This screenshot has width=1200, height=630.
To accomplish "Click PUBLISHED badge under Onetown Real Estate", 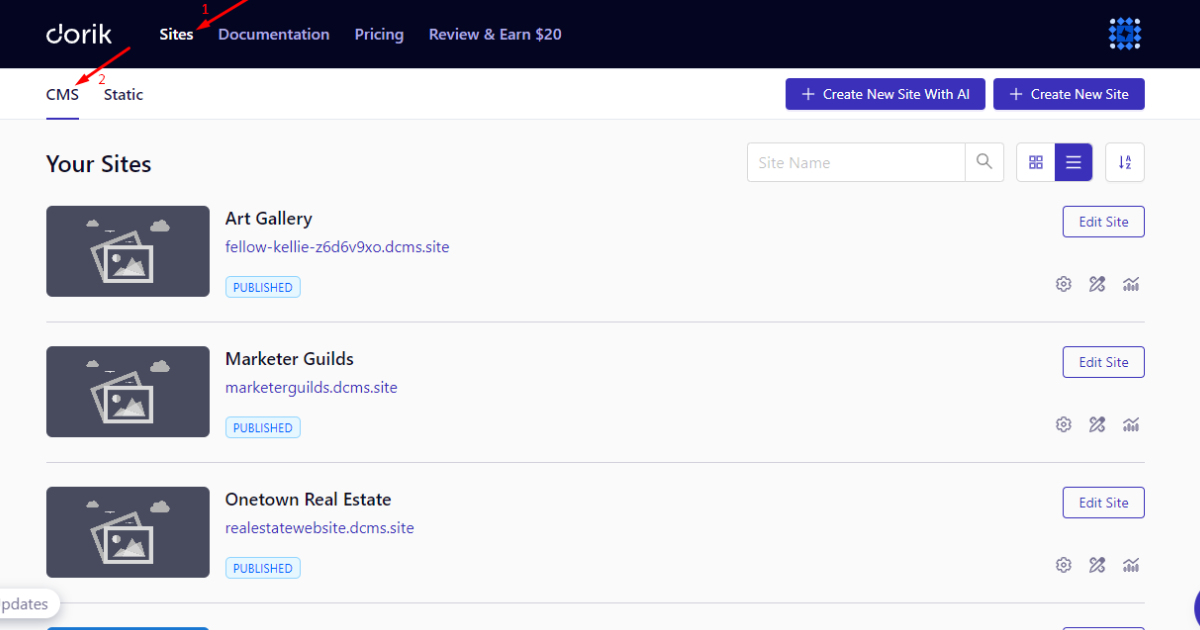I will pos(263,568).
